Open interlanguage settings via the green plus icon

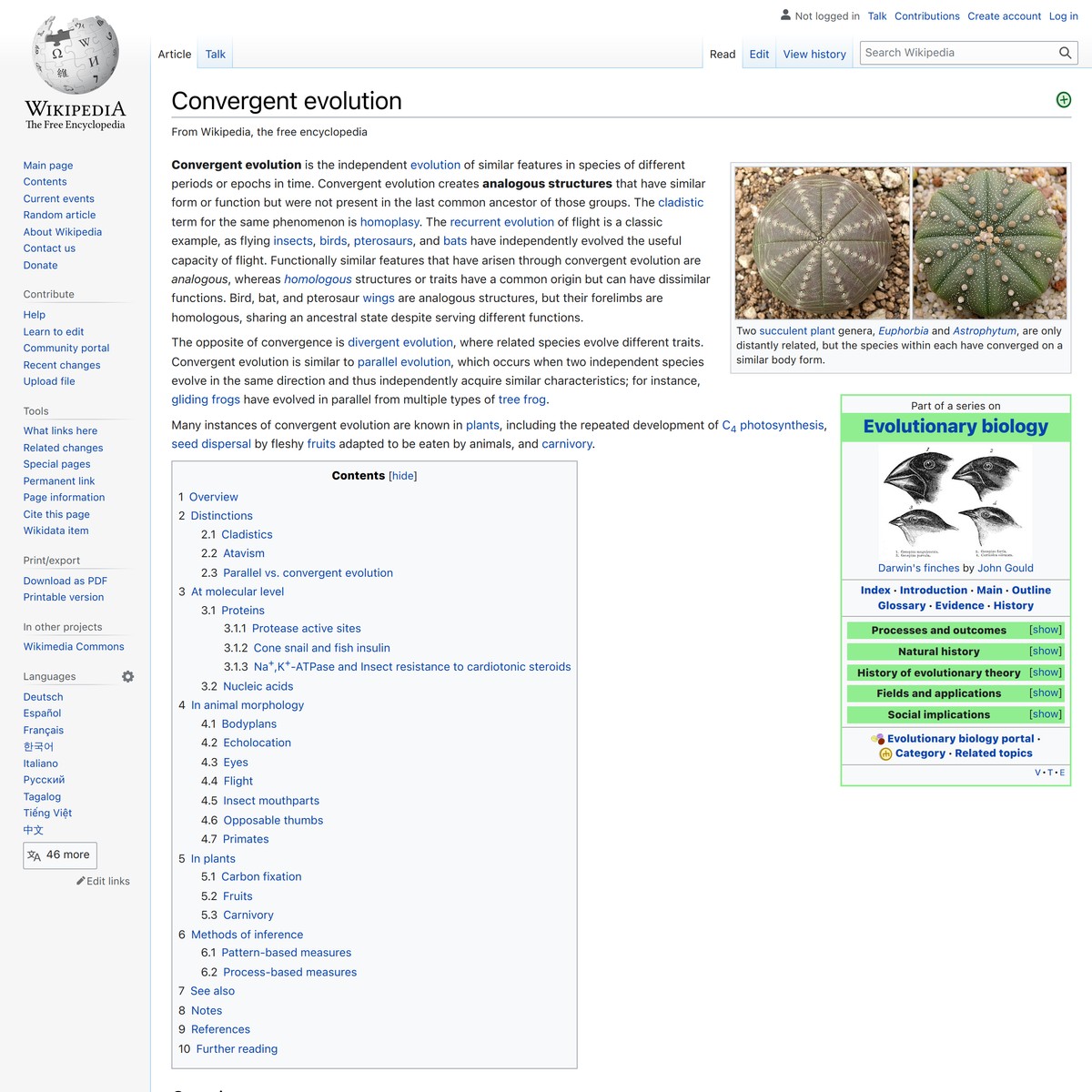tap(1063, 100)
